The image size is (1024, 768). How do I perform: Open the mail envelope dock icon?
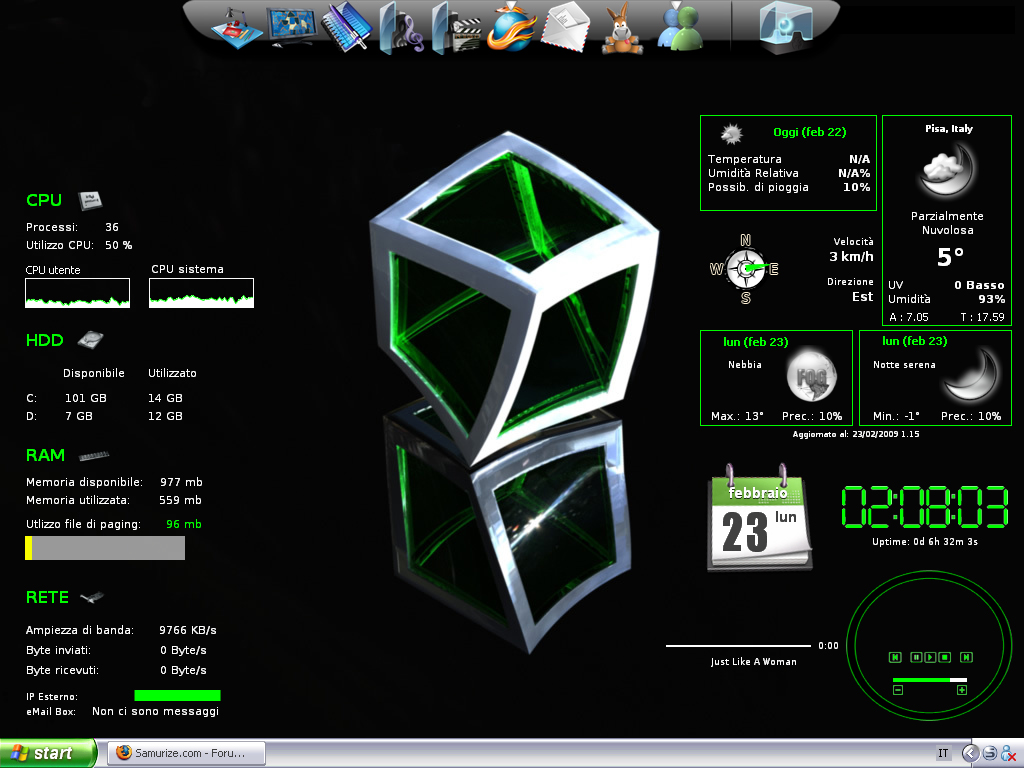565,27
